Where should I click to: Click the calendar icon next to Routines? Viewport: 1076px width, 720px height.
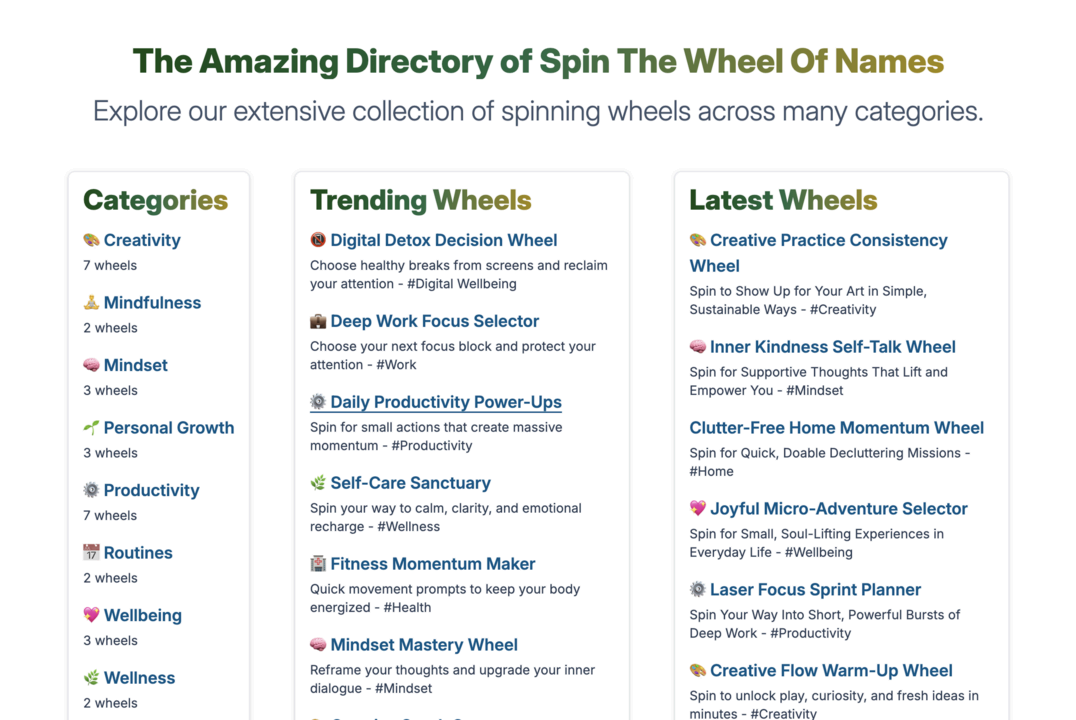click(91, 552)
